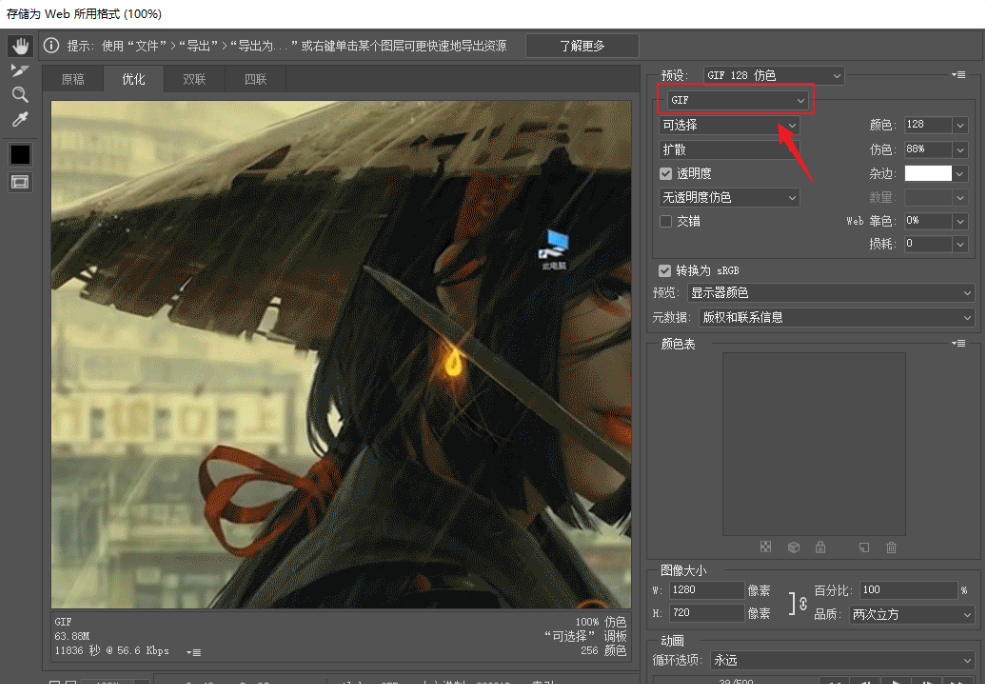Image resolution: width=985 pixels, height=684 pixels.
Task: Toggle the constrain proportions link icon
Action: point(802,603)
